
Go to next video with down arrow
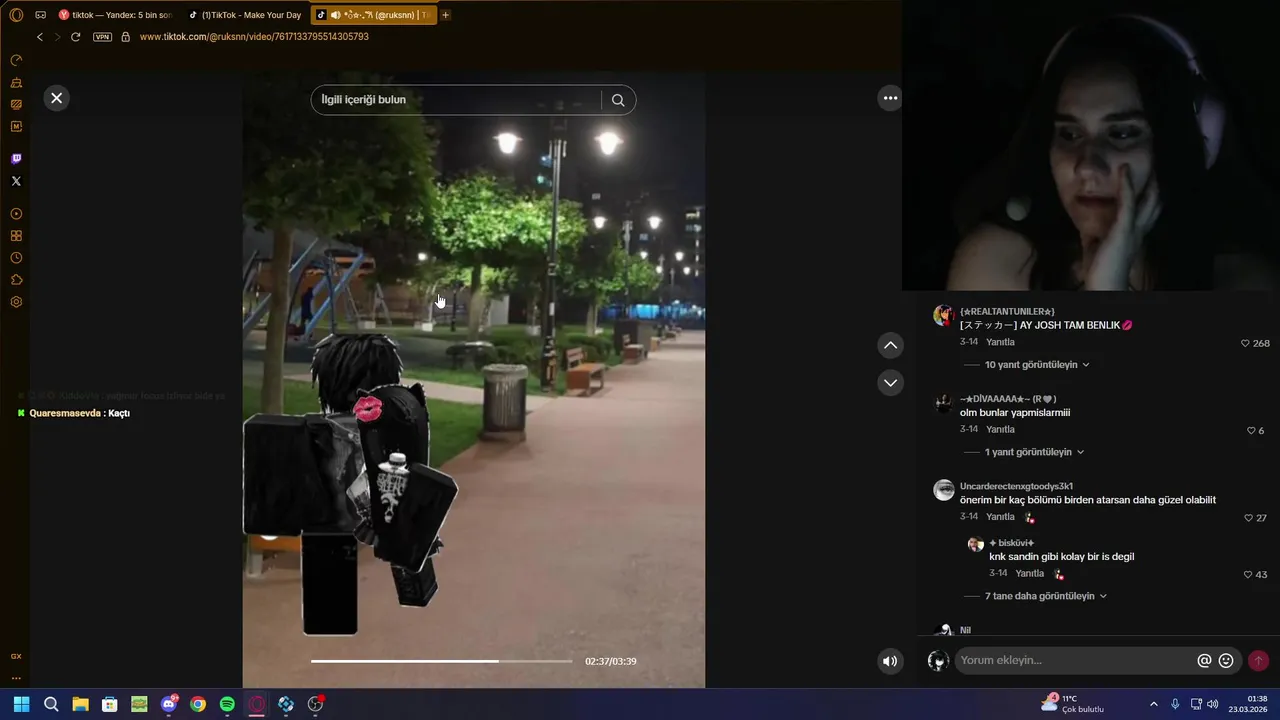(890, 382)
